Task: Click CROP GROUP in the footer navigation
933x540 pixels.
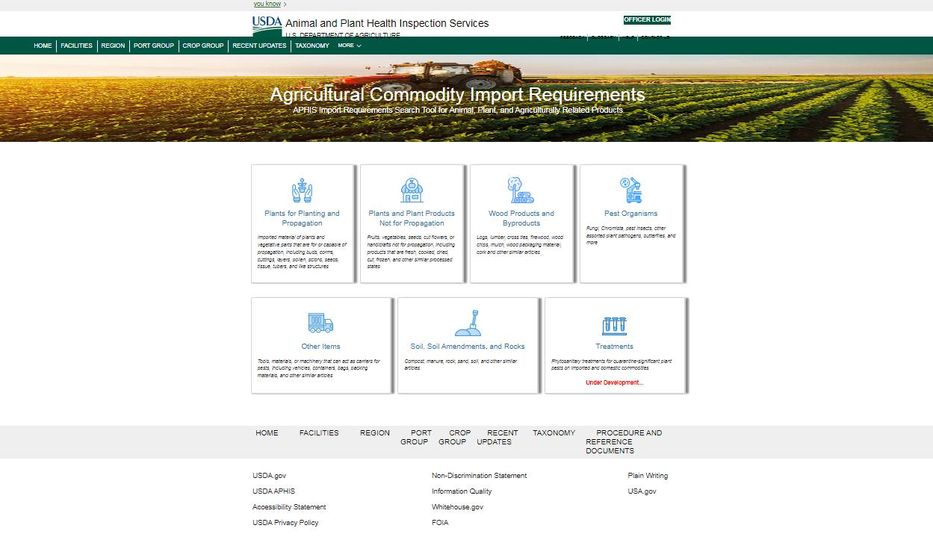Action: (x=455, y=437)
